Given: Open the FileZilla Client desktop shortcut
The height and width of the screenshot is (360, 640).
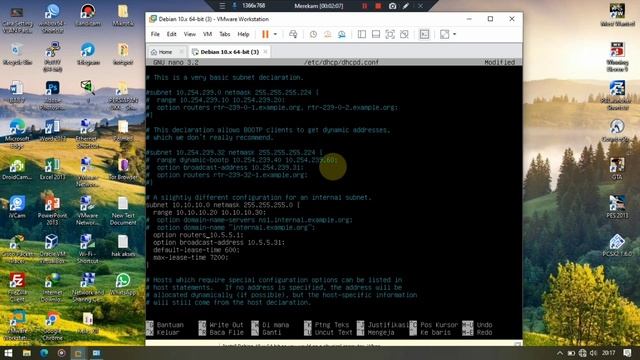Looking at the screenshot, I should 17,287.
